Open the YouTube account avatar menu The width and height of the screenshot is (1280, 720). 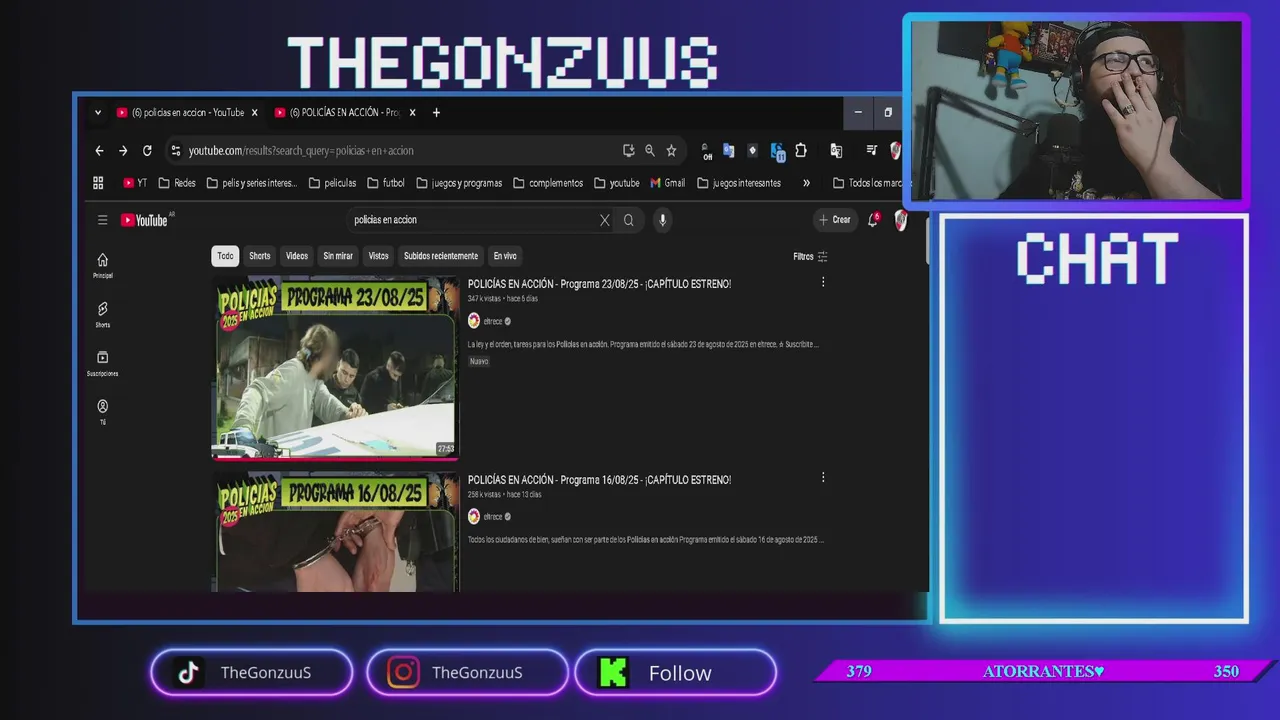coord(900,220)
